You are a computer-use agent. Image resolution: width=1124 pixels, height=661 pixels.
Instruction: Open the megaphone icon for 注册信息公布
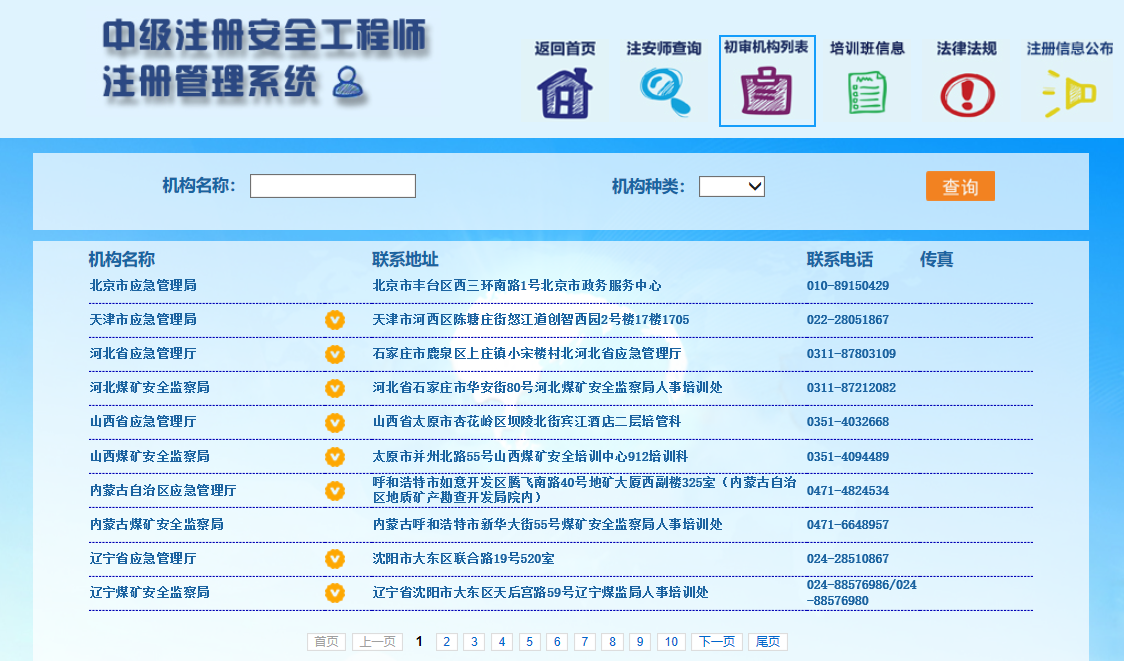click(x=1069, y=93)
